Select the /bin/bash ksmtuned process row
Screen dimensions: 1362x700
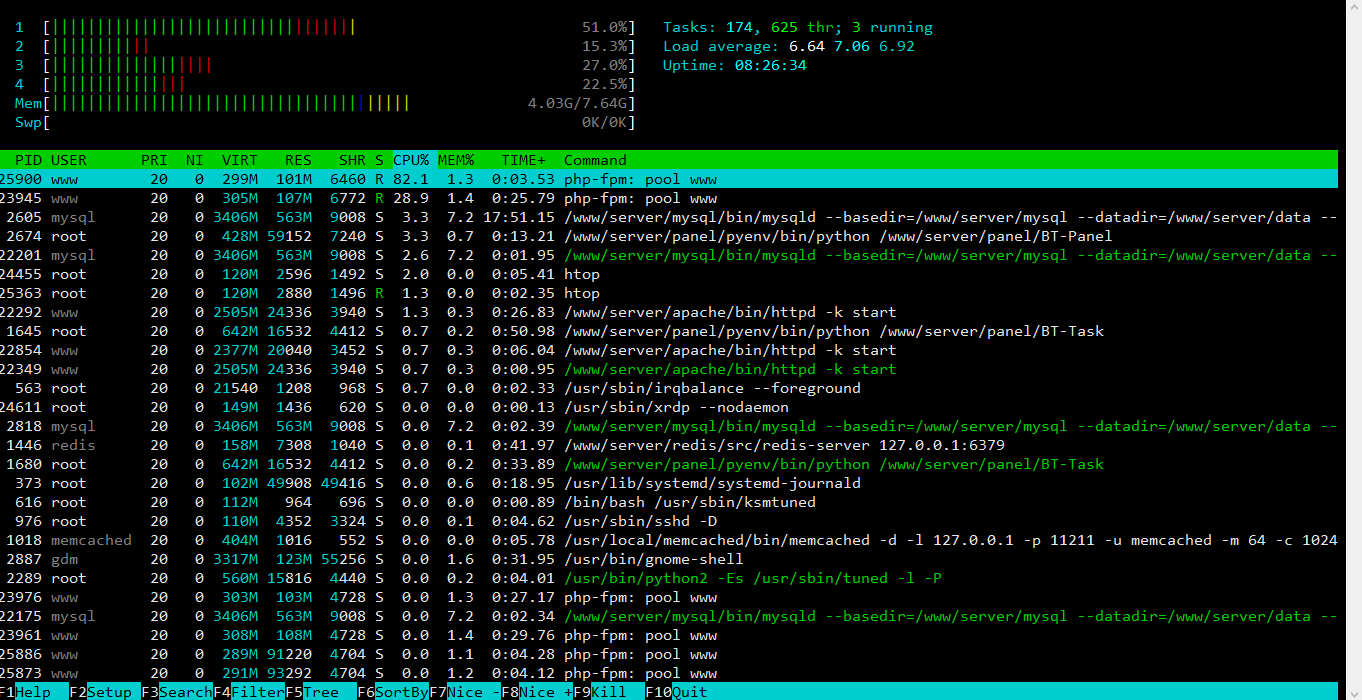[669, 502]
